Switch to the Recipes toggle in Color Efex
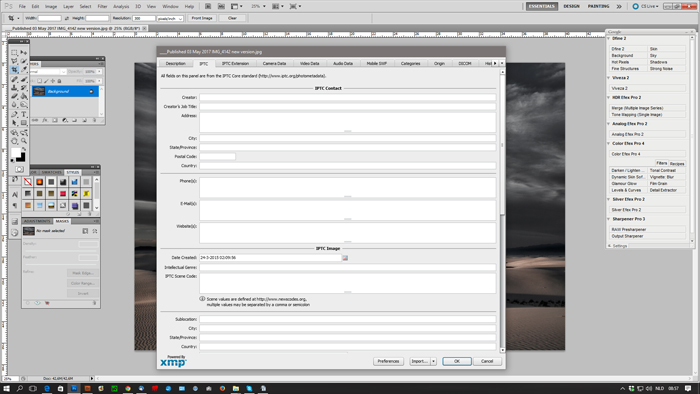This screenshot has height=394, width=700. point(677,164)
